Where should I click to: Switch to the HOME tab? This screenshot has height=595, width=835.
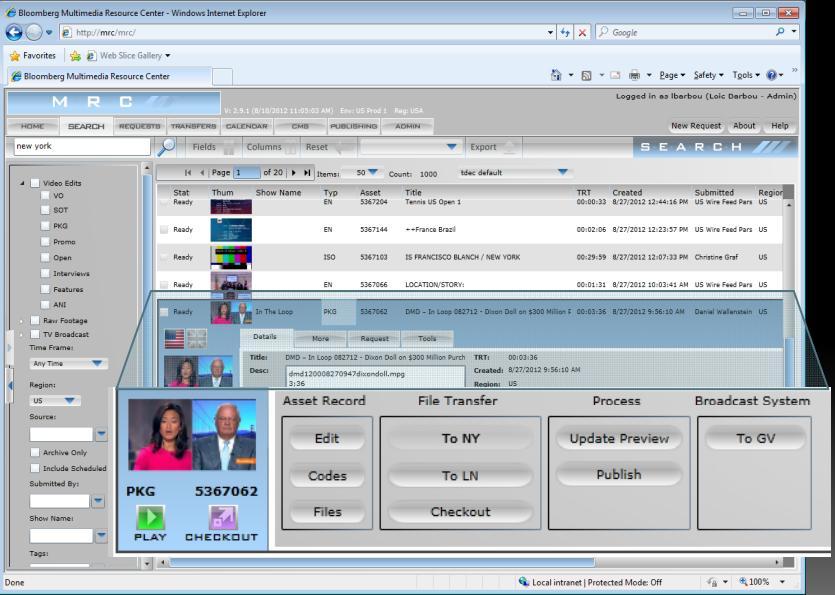32,126
